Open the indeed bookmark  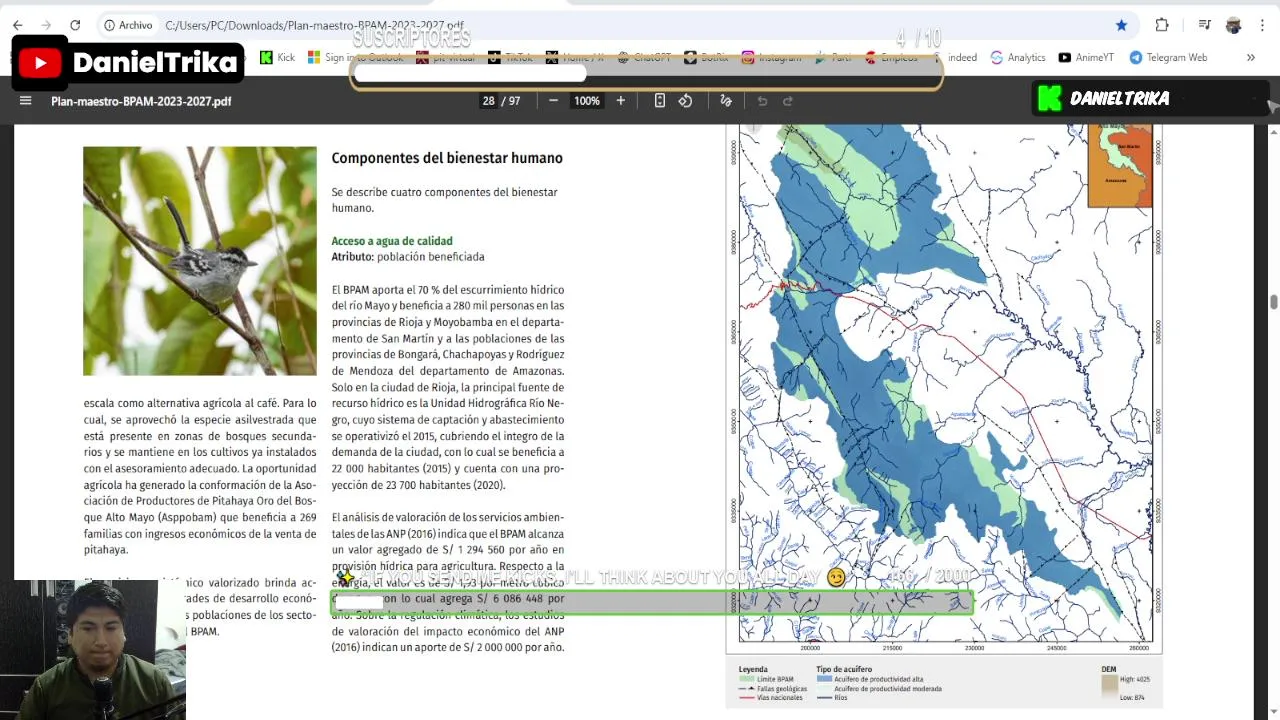(955, 58)
